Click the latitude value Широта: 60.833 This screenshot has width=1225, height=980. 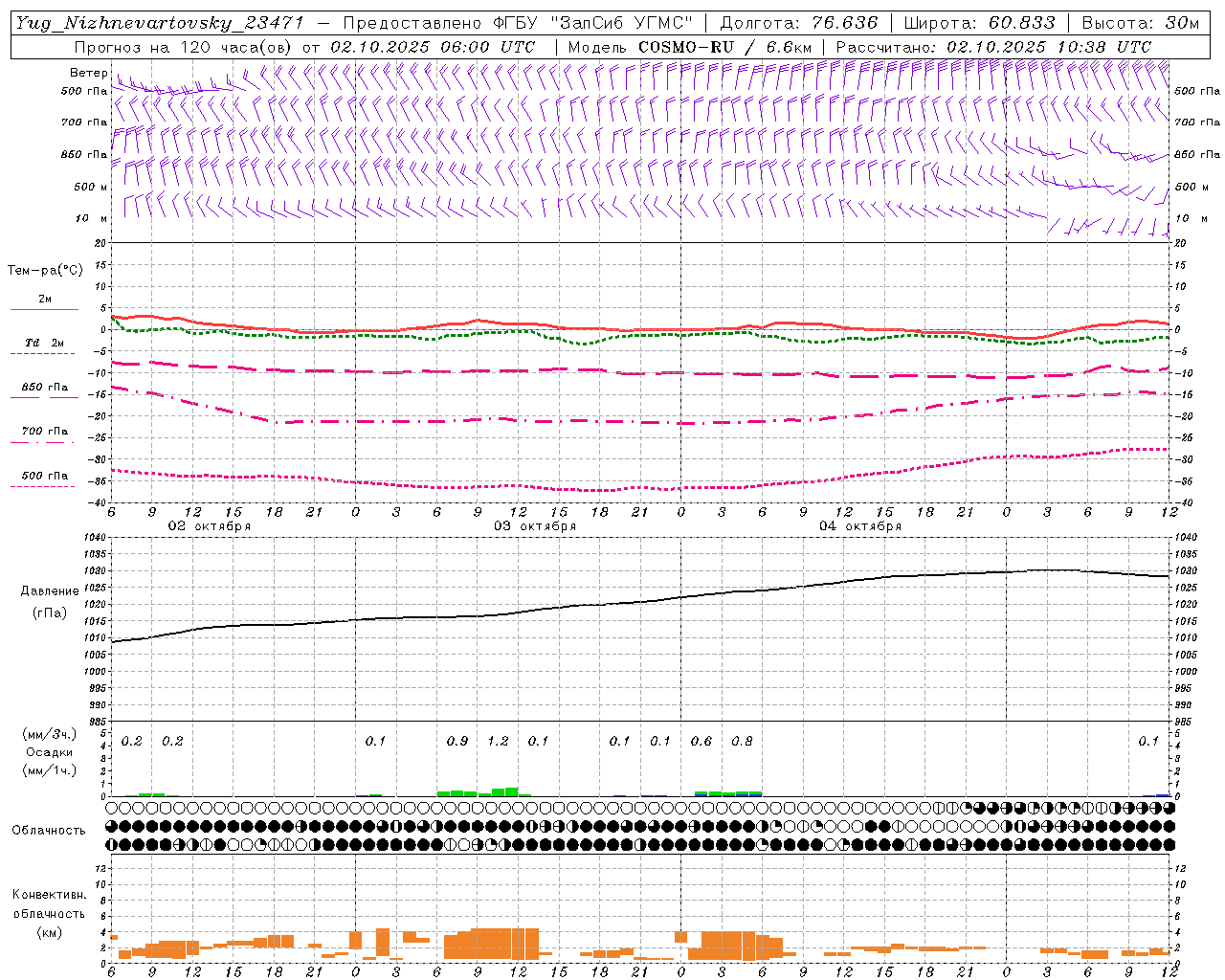979,23
